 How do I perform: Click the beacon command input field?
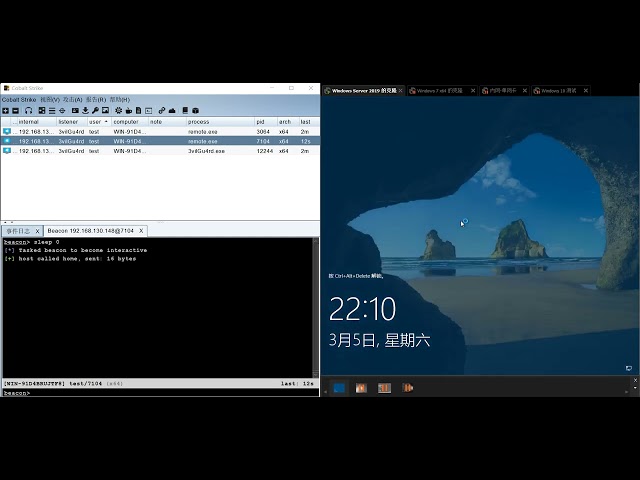tap(173, 393)
